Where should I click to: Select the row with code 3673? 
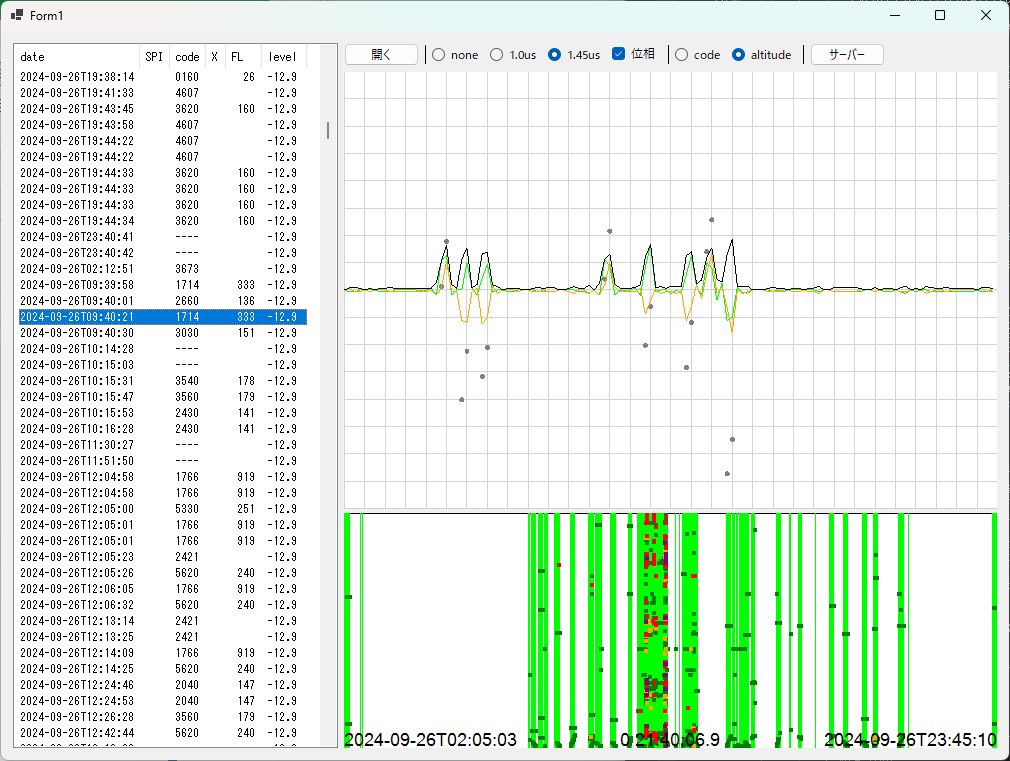pyautogui.click(x=187, y=269)
